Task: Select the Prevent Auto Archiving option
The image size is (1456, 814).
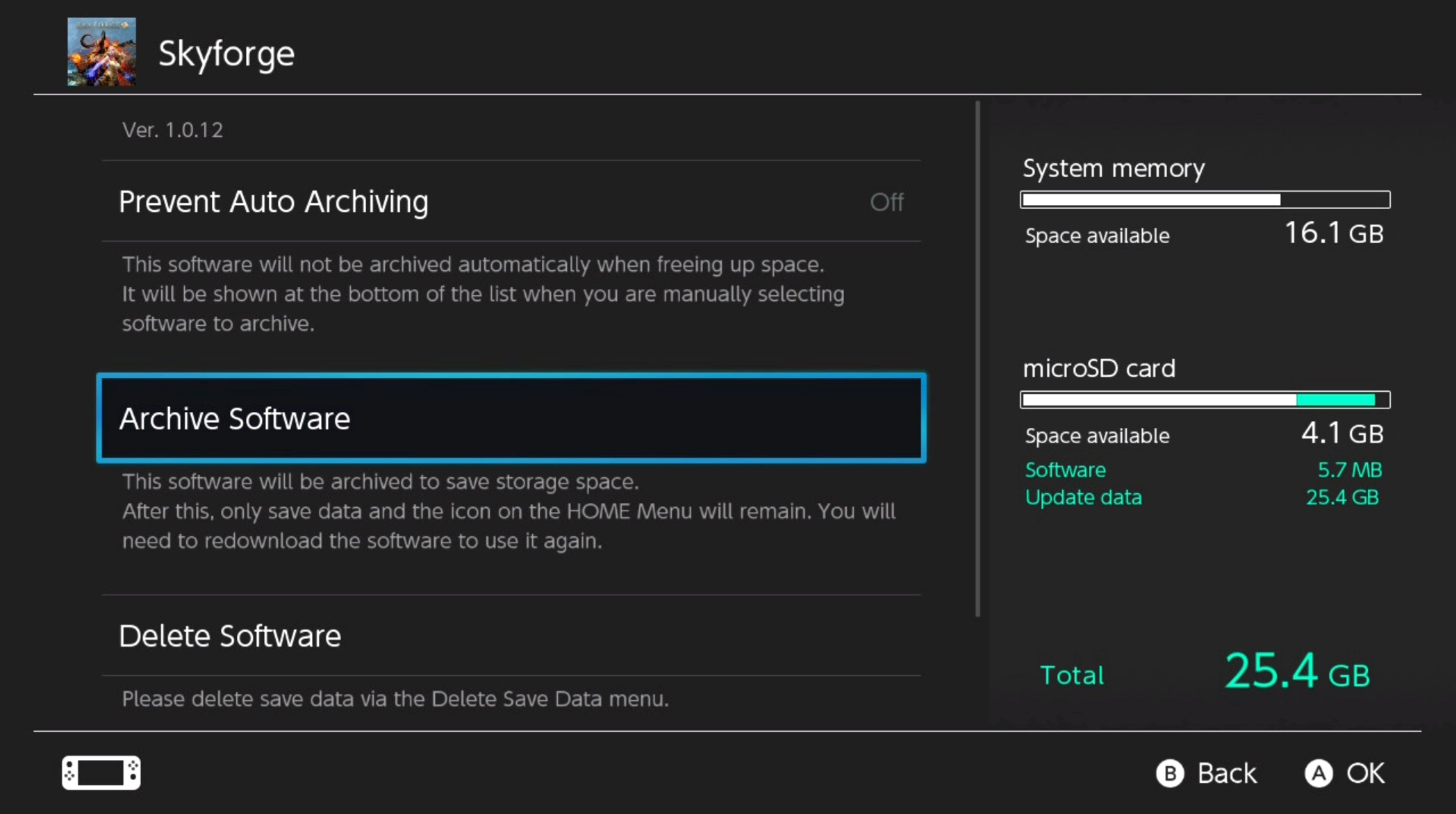Action: (273, 202)
